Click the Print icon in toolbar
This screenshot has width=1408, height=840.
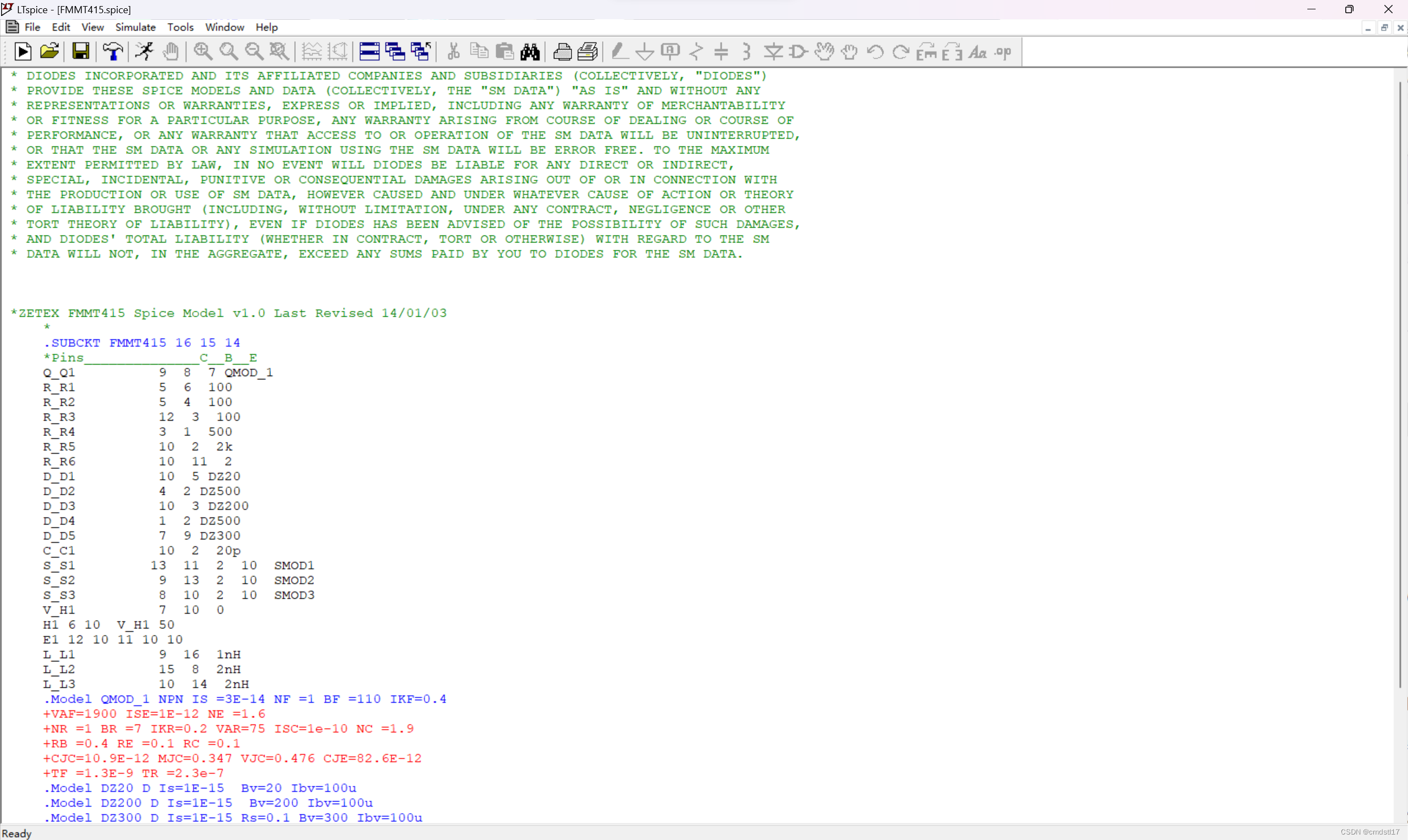pos(562,52)
